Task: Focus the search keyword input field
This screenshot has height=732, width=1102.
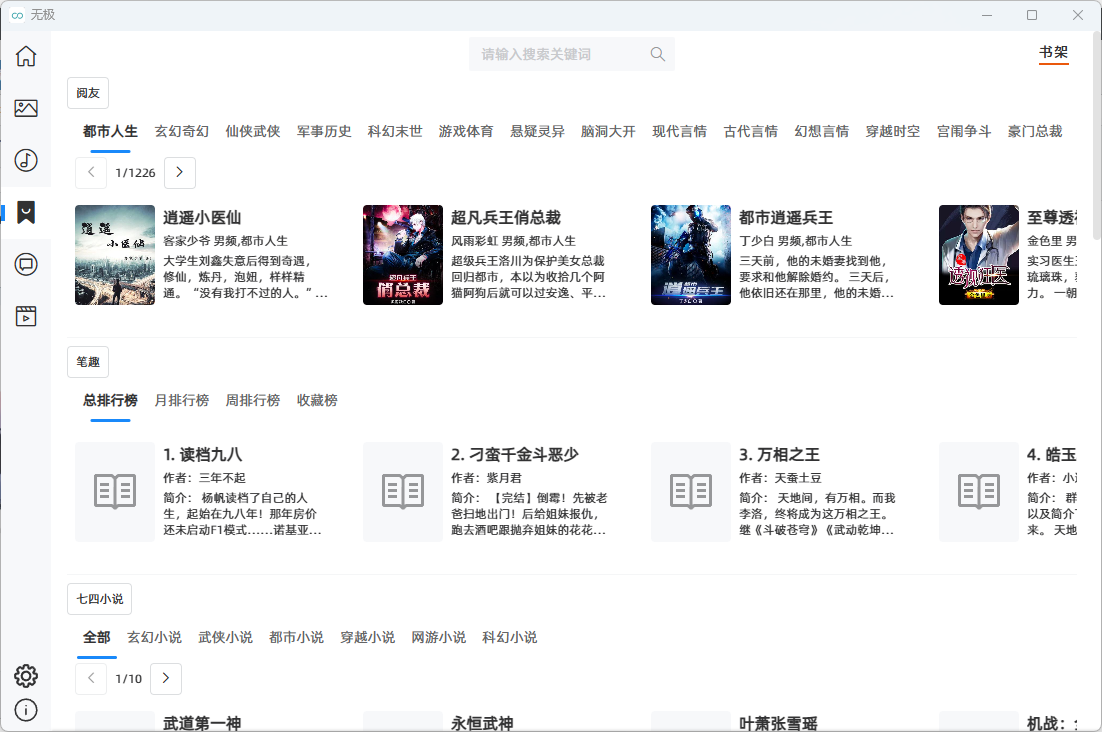Action: tap(560, 54)
